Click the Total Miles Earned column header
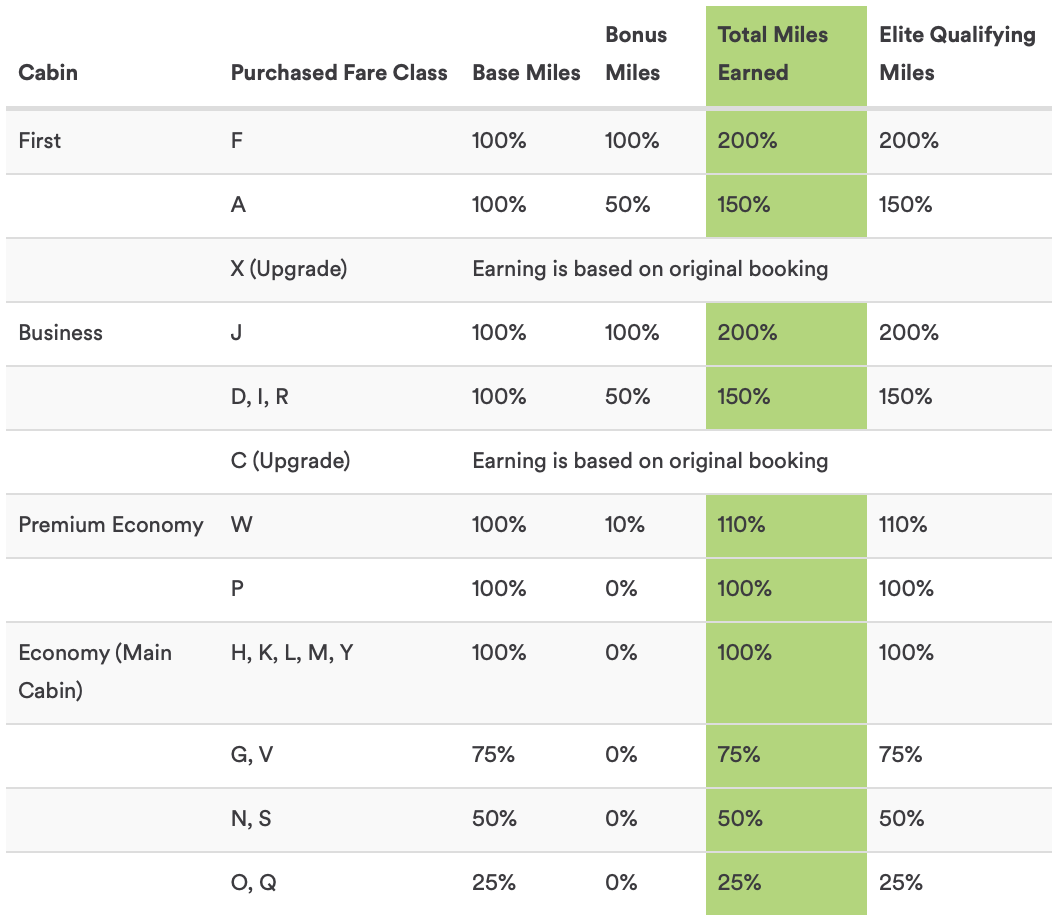 coord(773,54)
